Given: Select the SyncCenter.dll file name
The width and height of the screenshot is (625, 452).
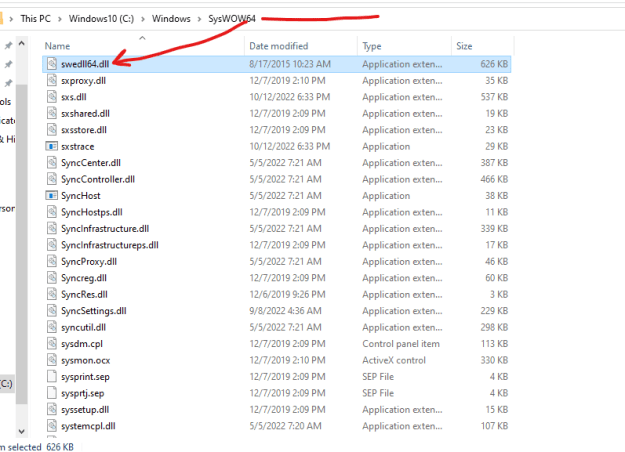Looking at the screenshot, I should coord(91,163).
